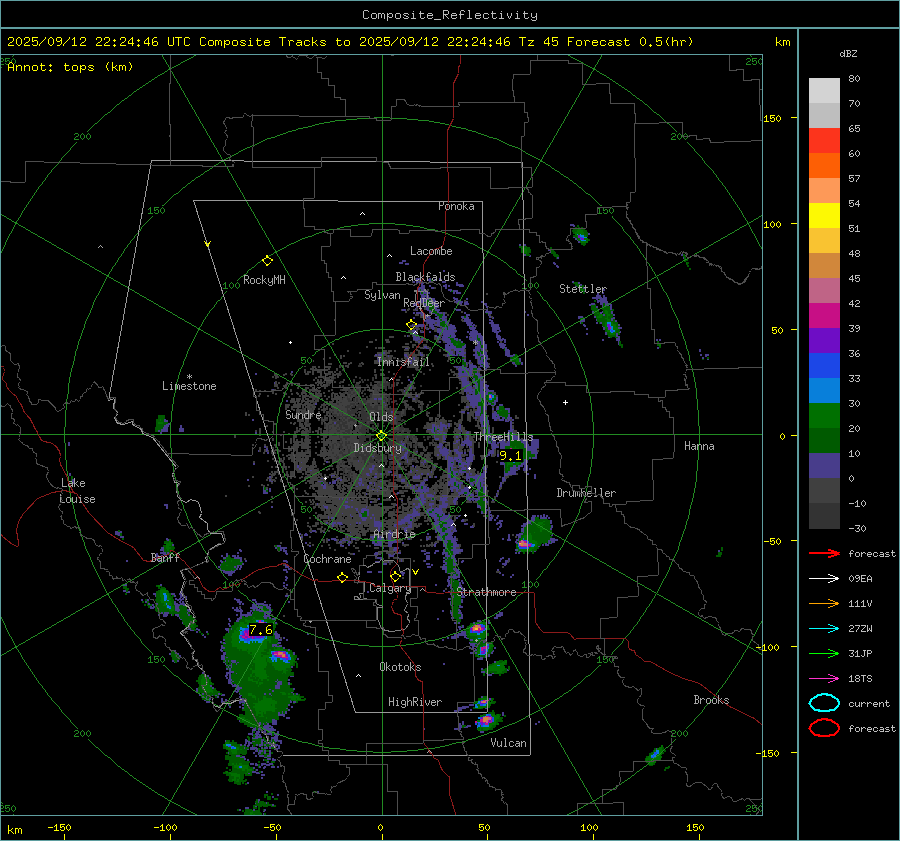Click the 80 dBZ color swatch
Image resolution: width=900 pixels, height=841 pixels.
824,90
